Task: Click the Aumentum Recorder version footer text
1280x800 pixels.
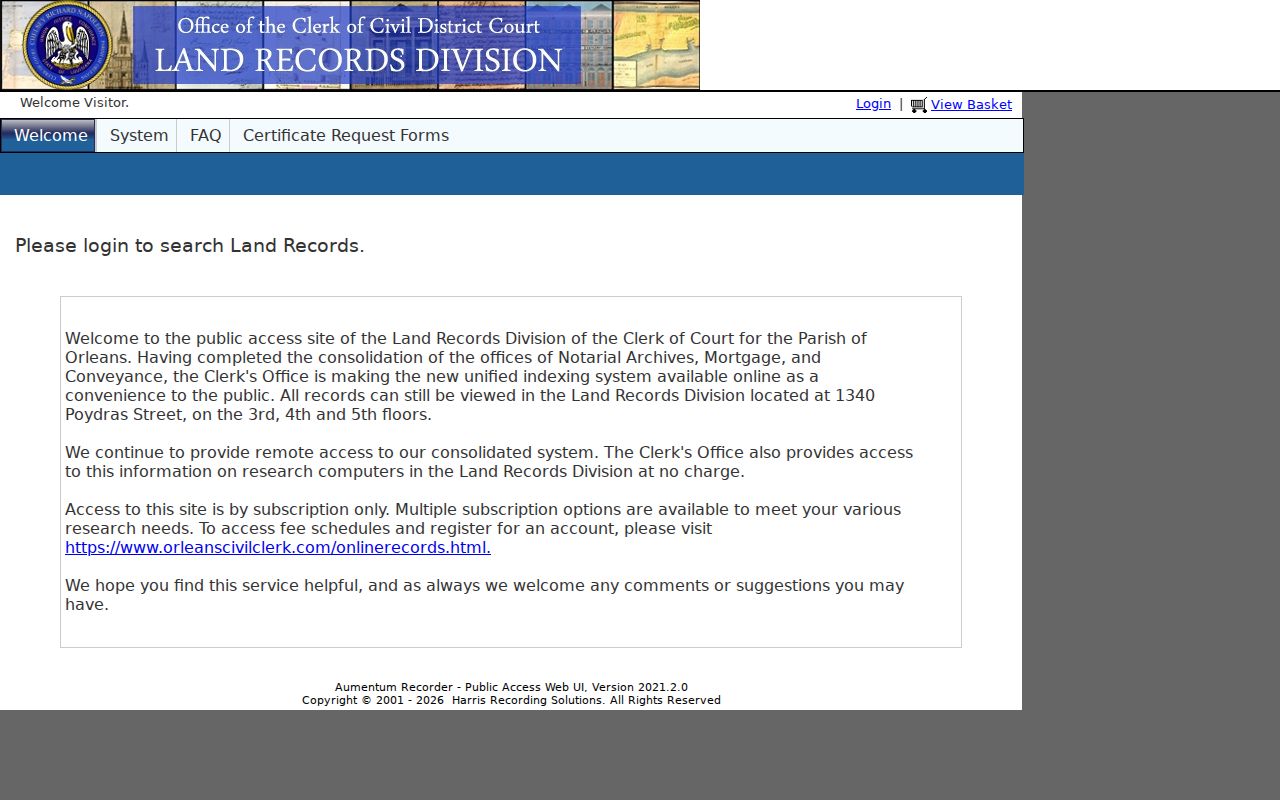Action: (x=511, y=687)
